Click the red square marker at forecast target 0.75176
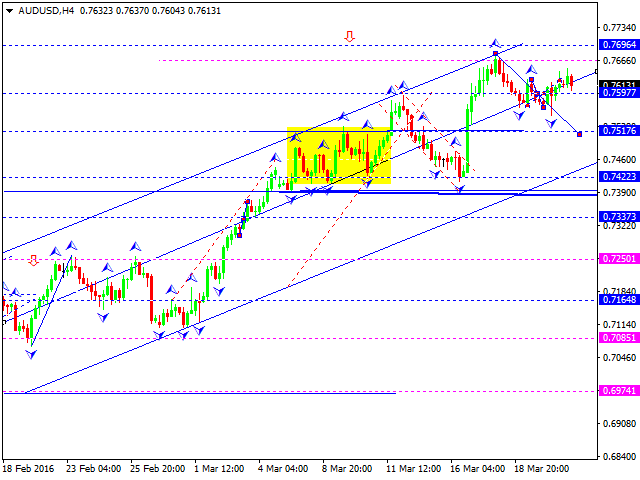This screenshot has height=480, width=640. (579, 134)
